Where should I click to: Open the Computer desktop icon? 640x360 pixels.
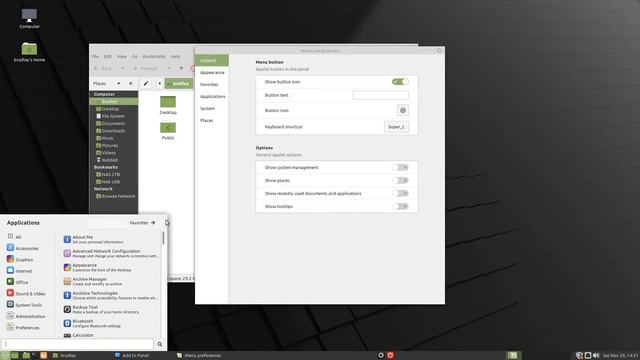pos(29,19)
